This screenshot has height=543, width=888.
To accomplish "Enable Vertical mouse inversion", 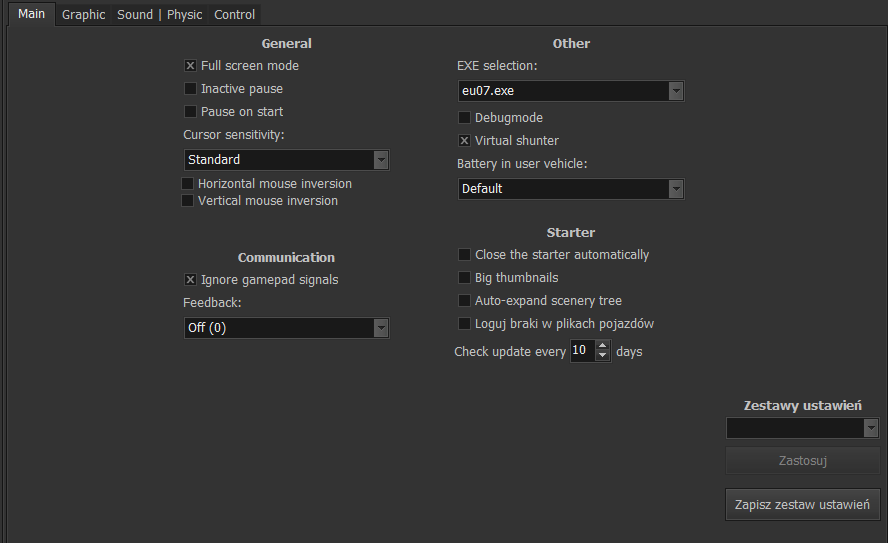I will click(188, 201).
